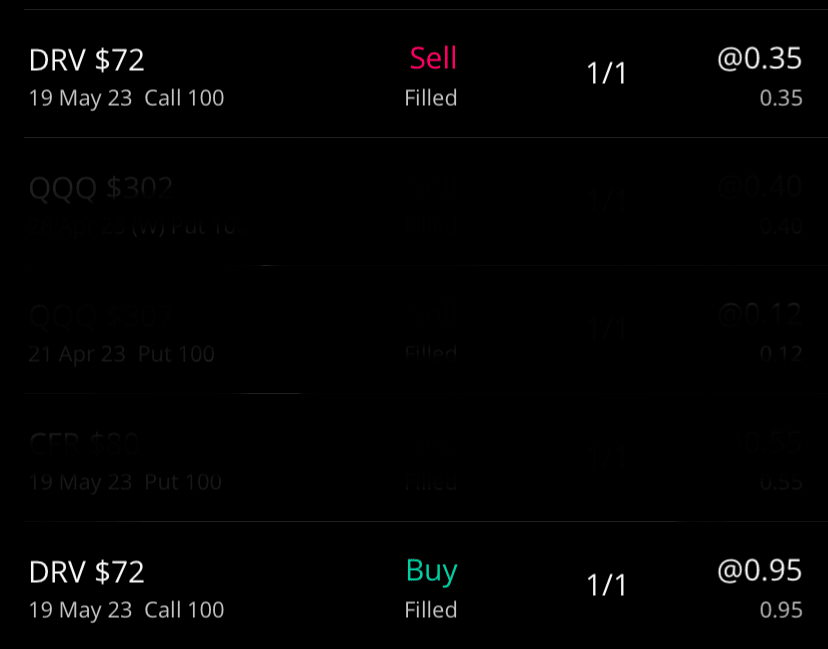The height and width of the screenshot is (649, 828).
Task: Click 19 May 23 Call 100 under Buy order
Action: coord(126,610)
